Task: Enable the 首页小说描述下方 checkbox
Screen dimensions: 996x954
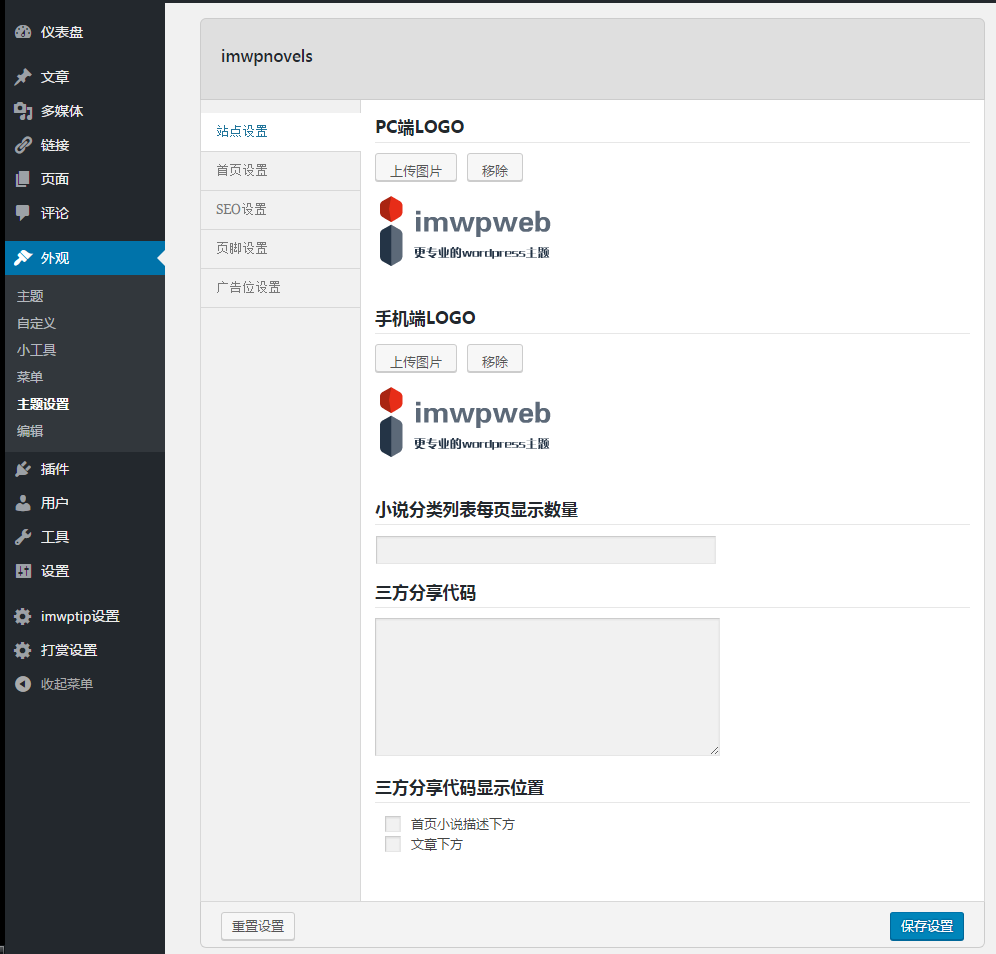Action: pyautogui.click(x=393, y=824)
